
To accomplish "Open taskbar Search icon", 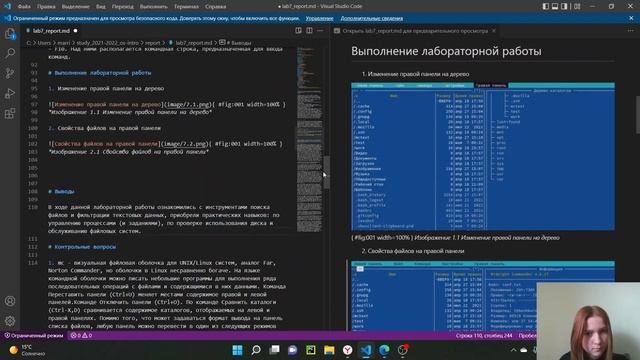I will [256, 350].
